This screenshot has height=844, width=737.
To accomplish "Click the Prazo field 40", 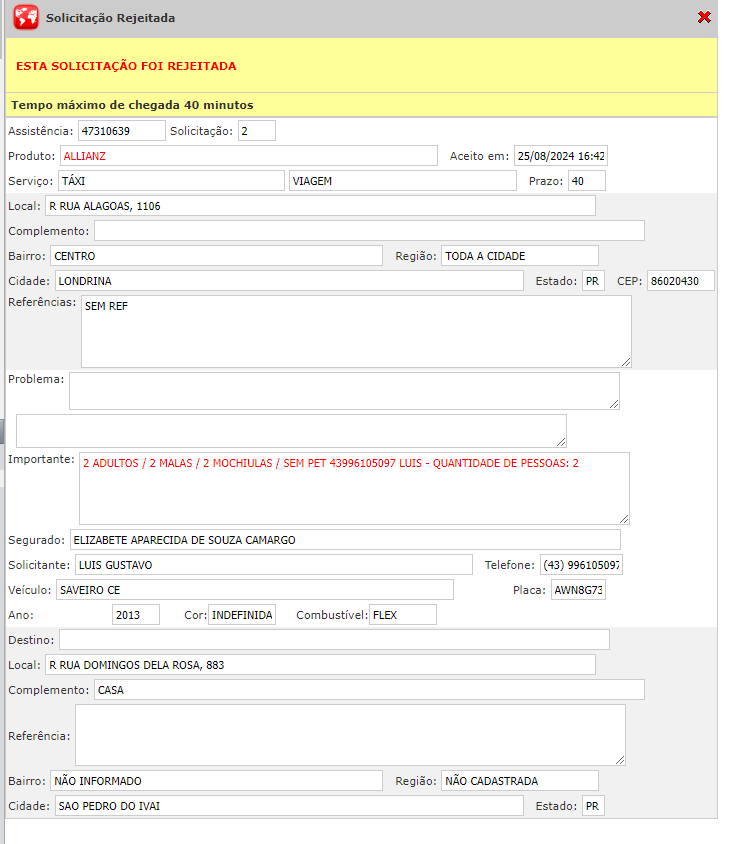I will point(587,181).
